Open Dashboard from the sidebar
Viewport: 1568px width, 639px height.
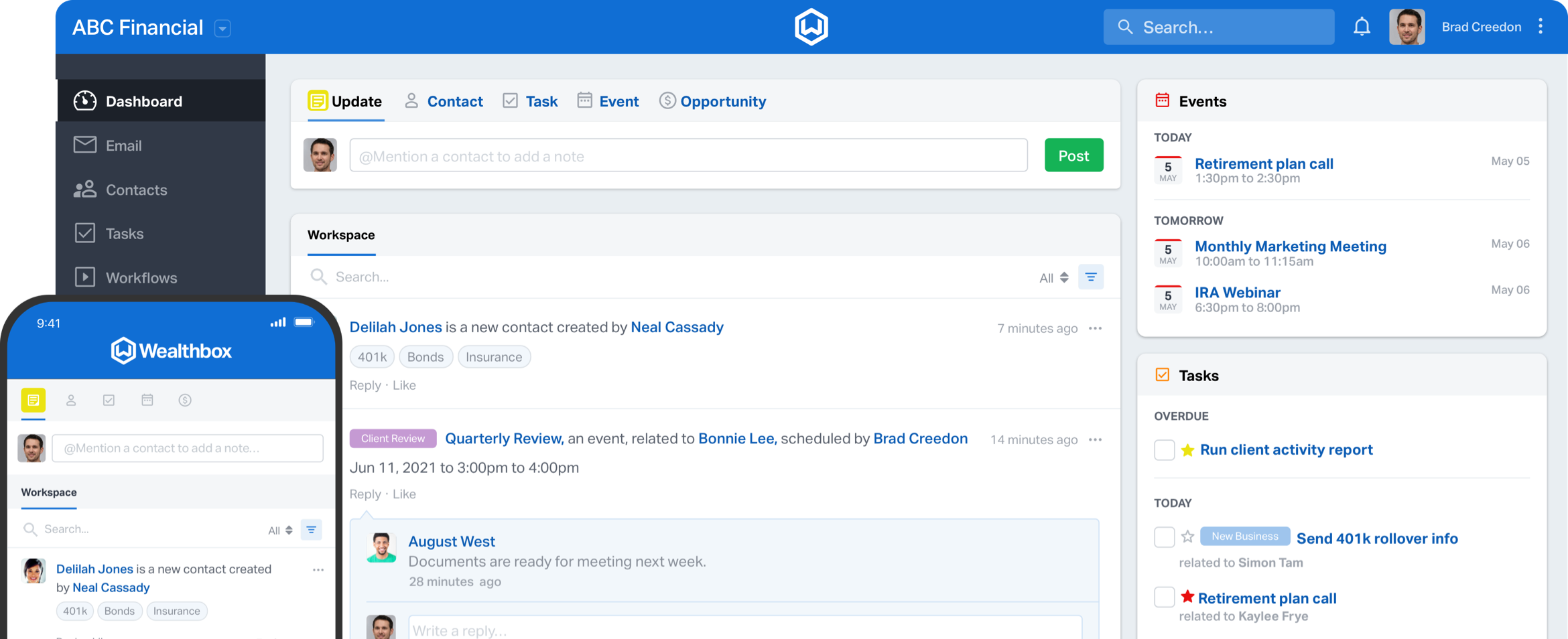161,100
